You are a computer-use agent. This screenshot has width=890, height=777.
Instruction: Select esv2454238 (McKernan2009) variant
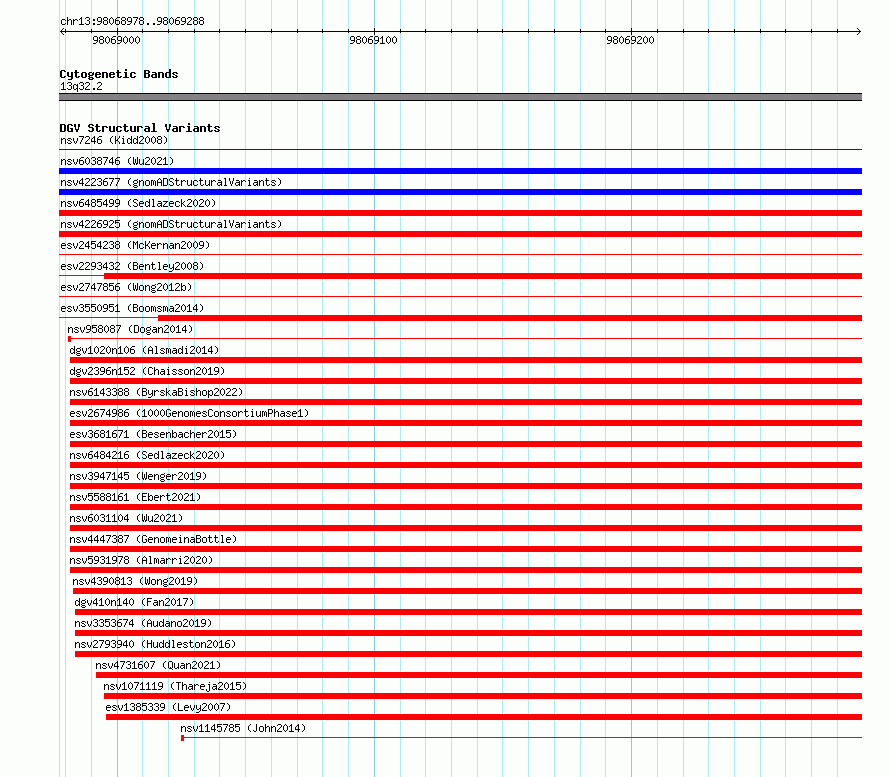pyautogui.click(x=135, y=245)
